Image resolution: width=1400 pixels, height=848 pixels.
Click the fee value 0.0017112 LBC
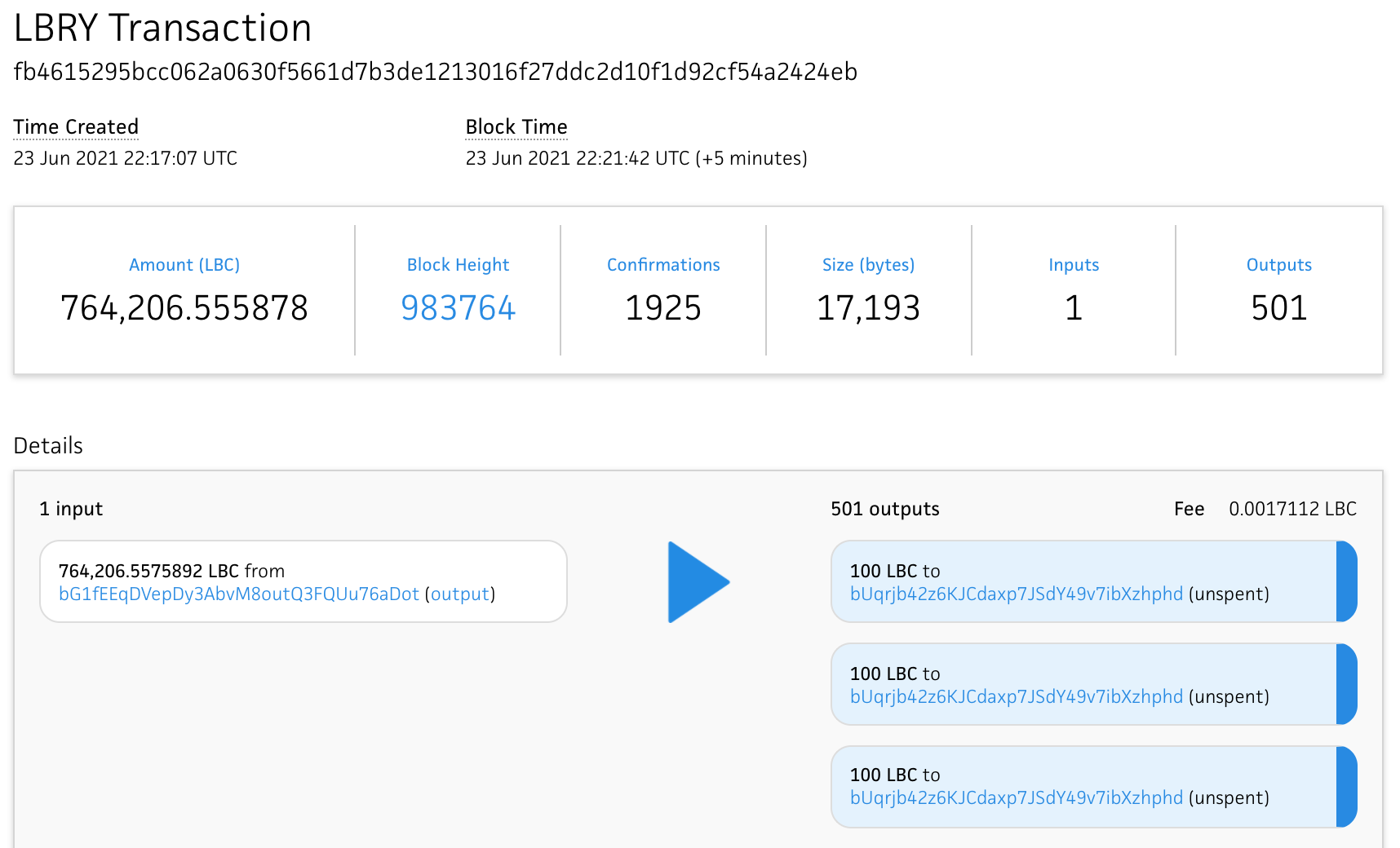[x=1292, y=509]
